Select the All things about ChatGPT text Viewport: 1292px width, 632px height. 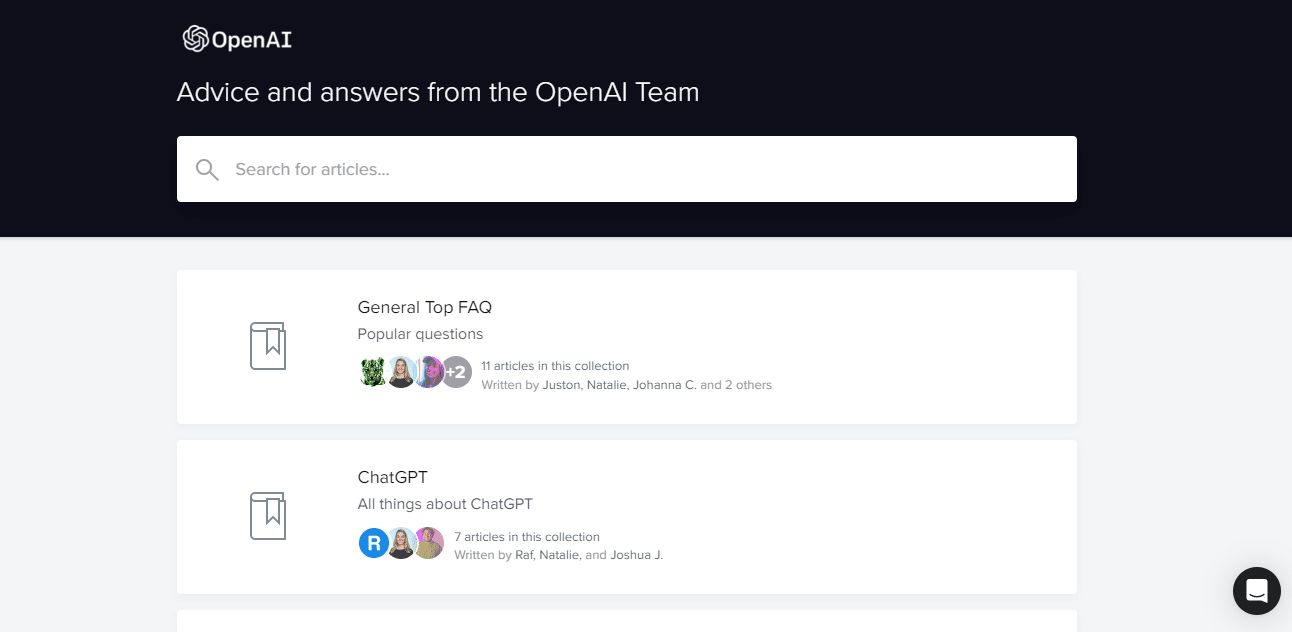coord(445,504)
